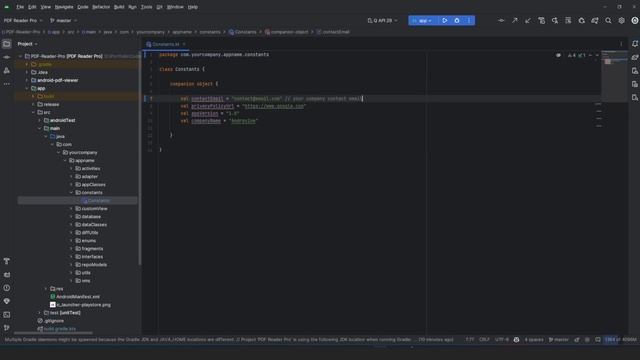Show more tool windows ellipsis in left sidebar
Screen dimensions: 640x360
point(7,84)
